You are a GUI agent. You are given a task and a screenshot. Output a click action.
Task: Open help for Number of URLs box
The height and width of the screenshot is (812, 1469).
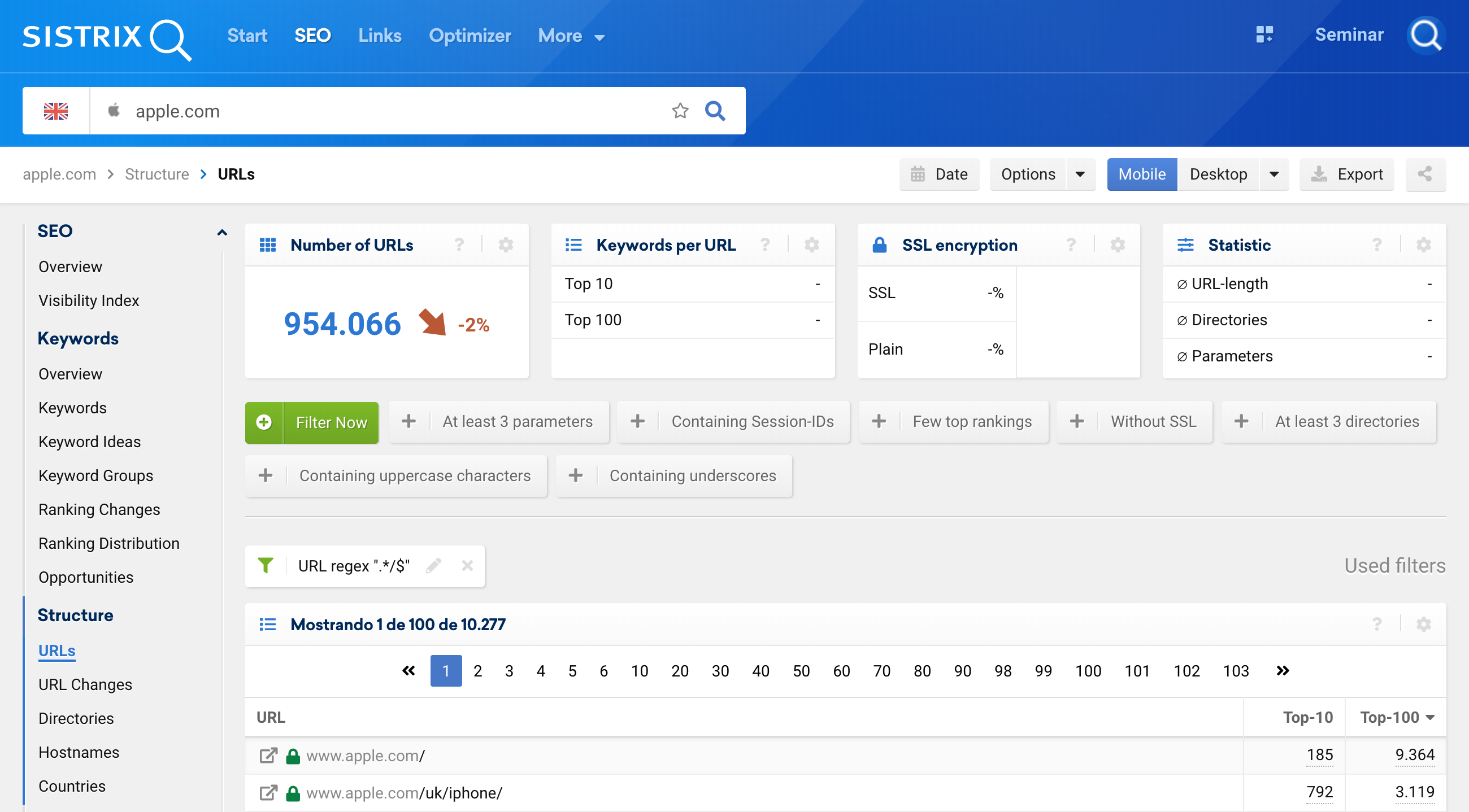pyautogui.click(x=459, y=245)
